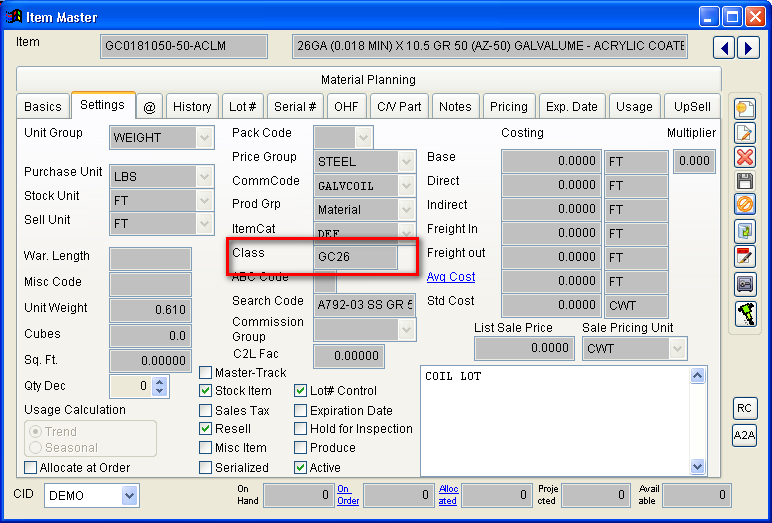This screenshot has height=523, width=772.
Task: Switch to the Pricing tab
Action: click(x=508, y=106)
